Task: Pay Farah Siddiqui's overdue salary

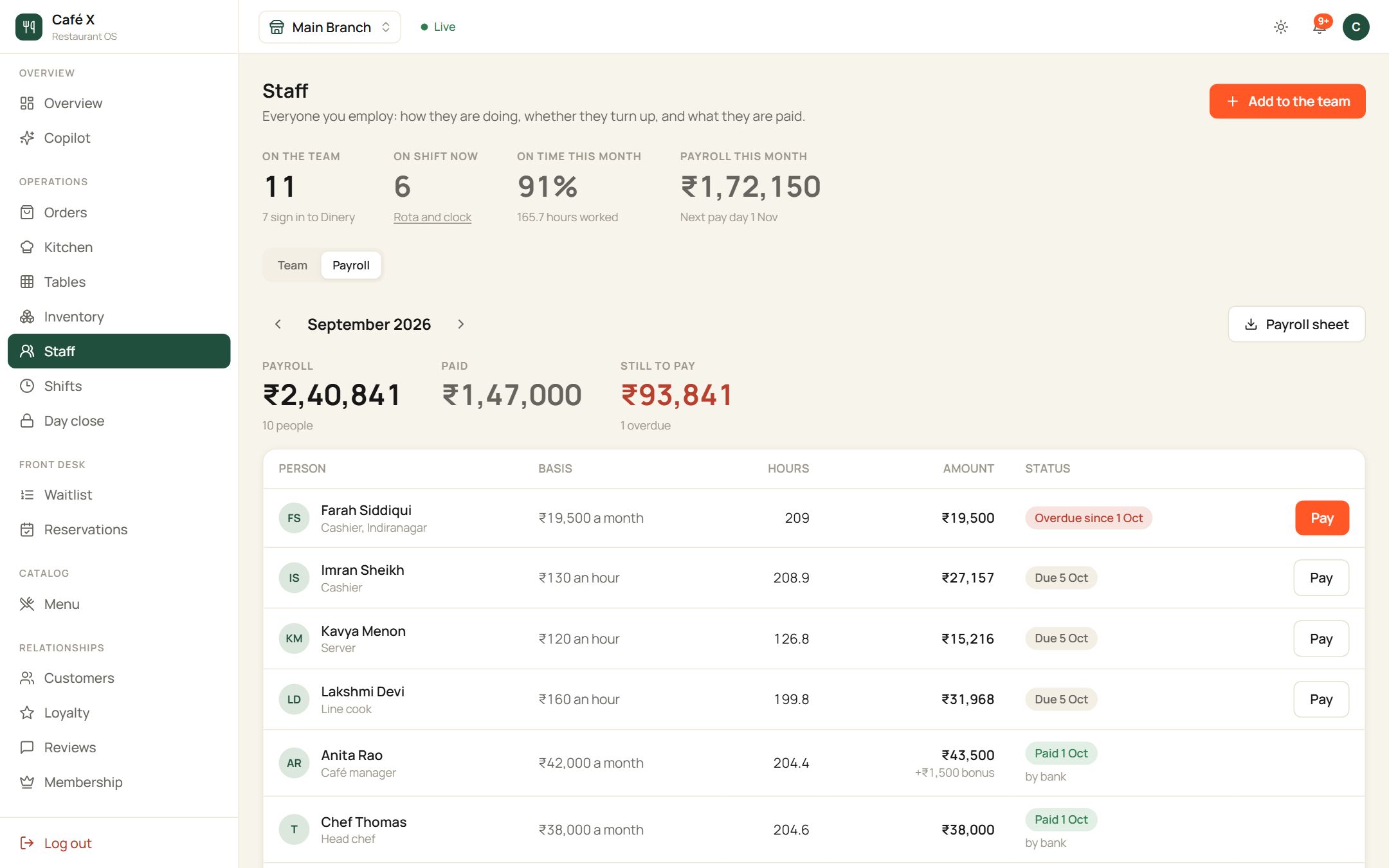Action: coord(1322,518)
